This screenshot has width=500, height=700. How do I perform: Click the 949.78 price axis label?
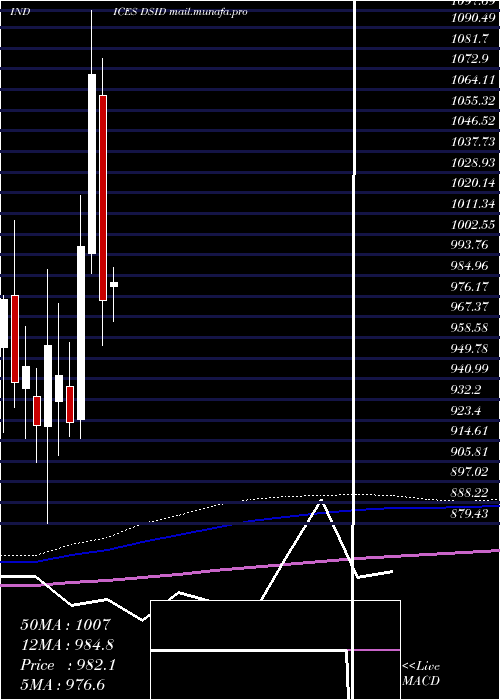pyautogui.click(x=470, y=348)
